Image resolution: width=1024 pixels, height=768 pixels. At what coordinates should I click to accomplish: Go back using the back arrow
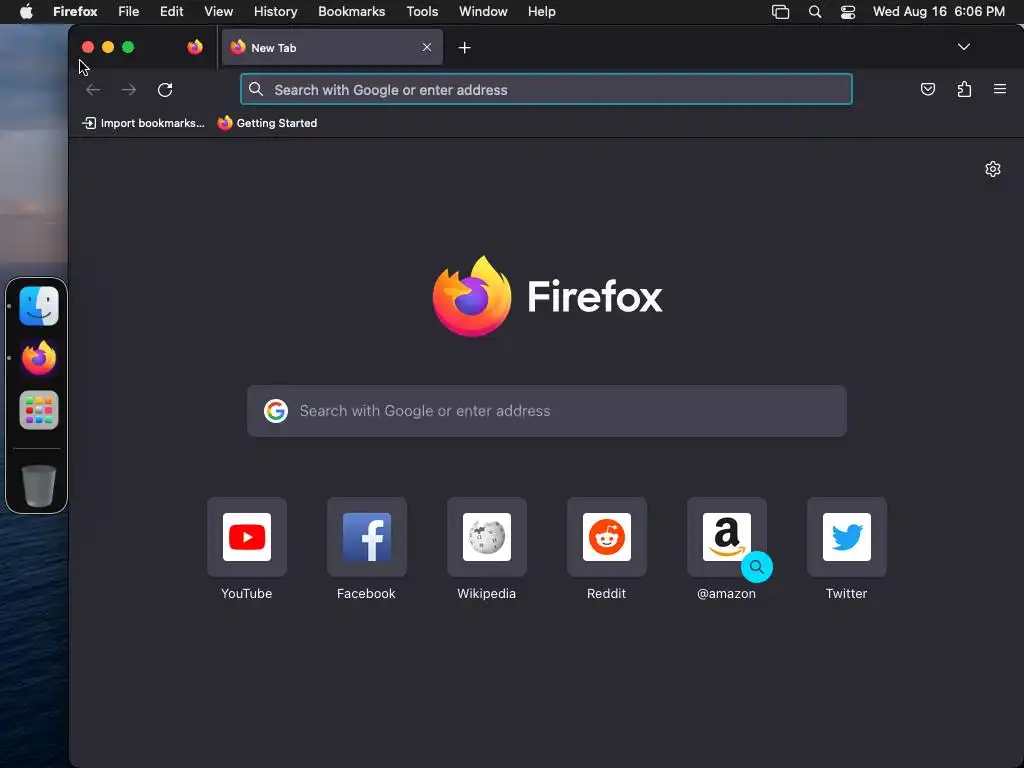pyautogui.click(x=93, y=89)
